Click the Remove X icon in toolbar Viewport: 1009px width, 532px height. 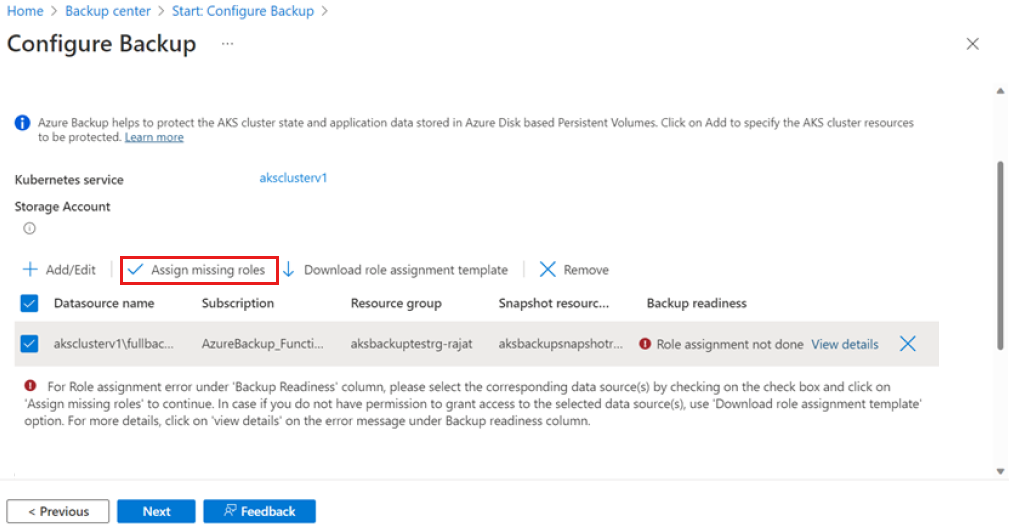click(x=547, y=270)
